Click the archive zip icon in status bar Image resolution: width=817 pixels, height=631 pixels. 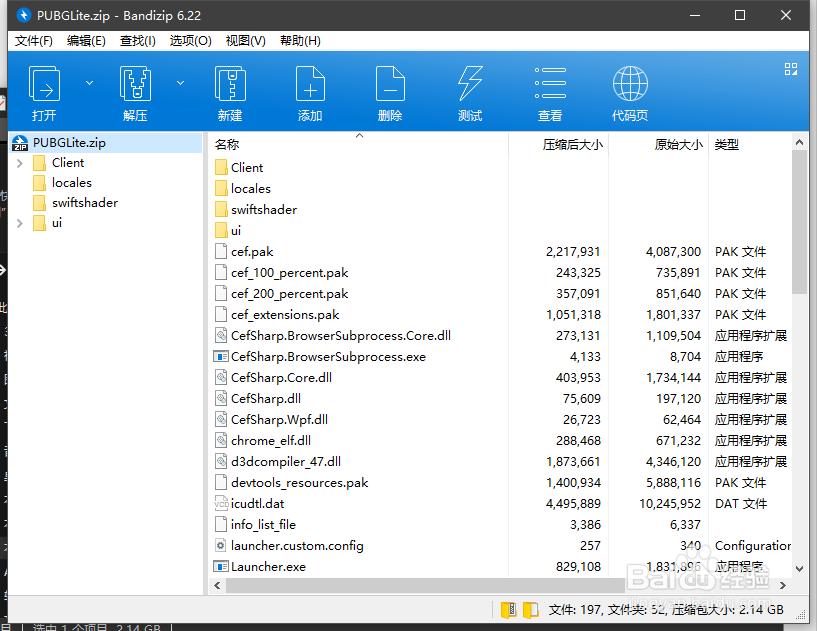coord(509,610)
